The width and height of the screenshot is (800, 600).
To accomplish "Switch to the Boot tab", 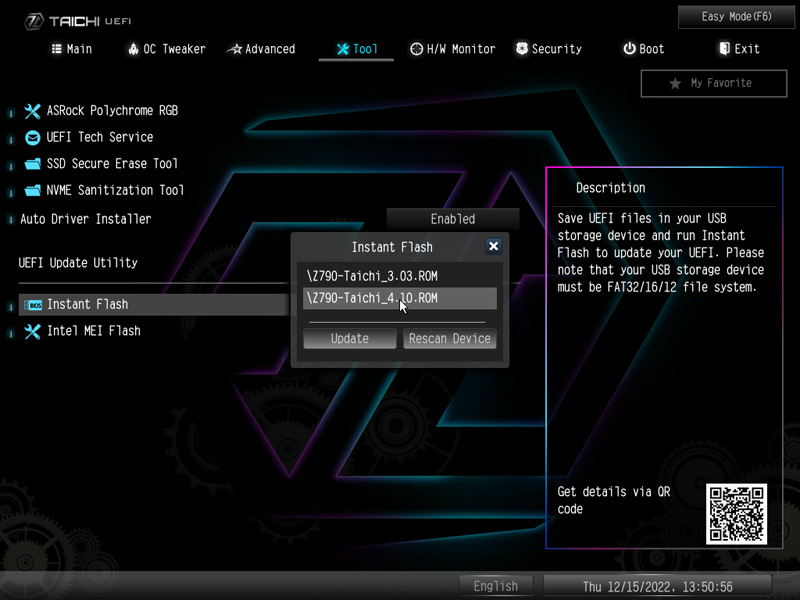I will 643,49.
